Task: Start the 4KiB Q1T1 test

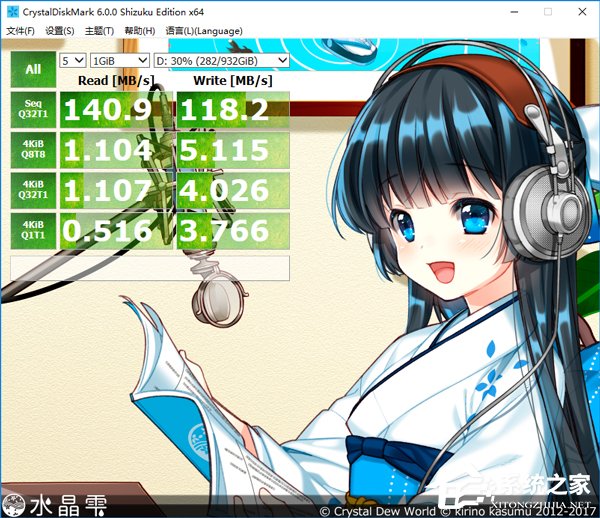Action: [33, 231]
